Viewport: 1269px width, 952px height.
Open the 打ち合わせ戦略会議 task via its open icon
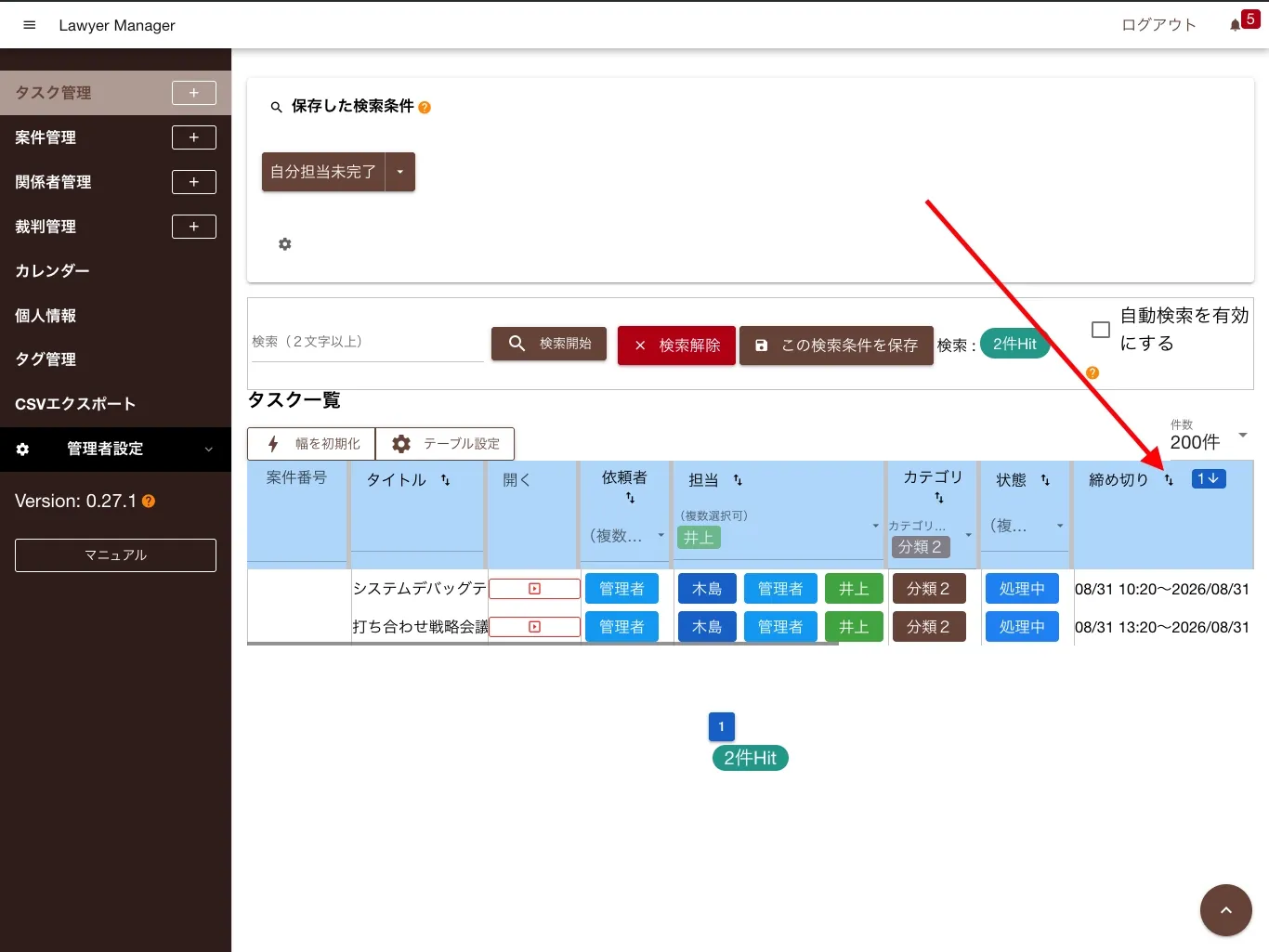535,627
